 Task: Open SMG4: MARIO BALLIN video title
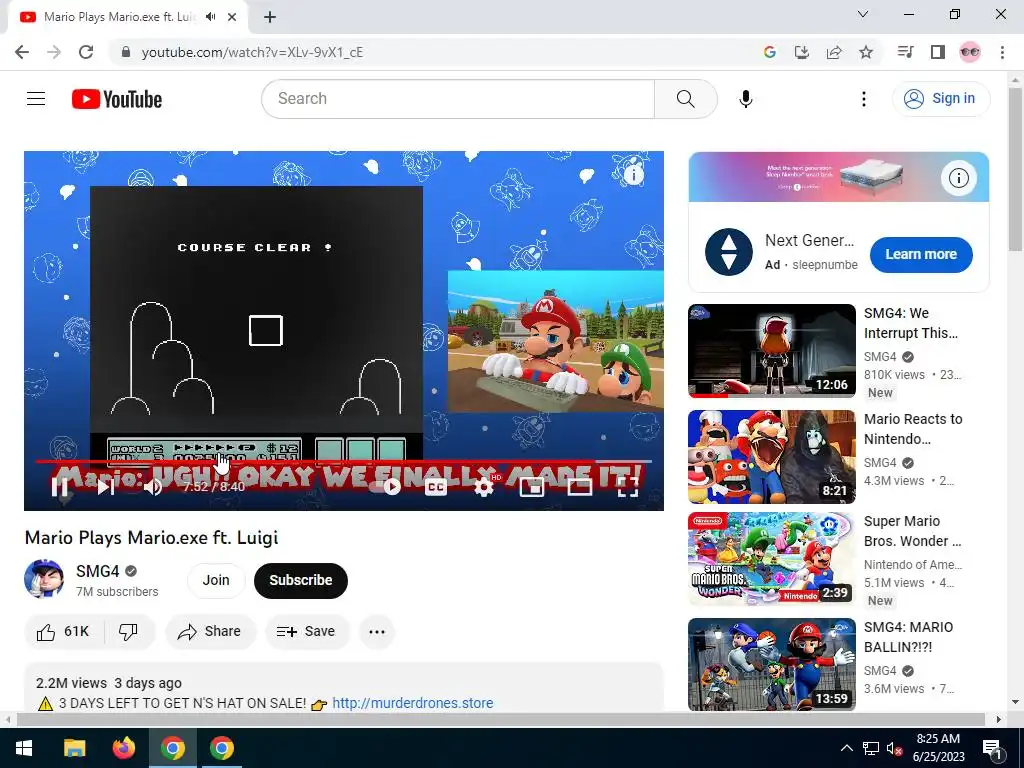click(x=908, y=637)
